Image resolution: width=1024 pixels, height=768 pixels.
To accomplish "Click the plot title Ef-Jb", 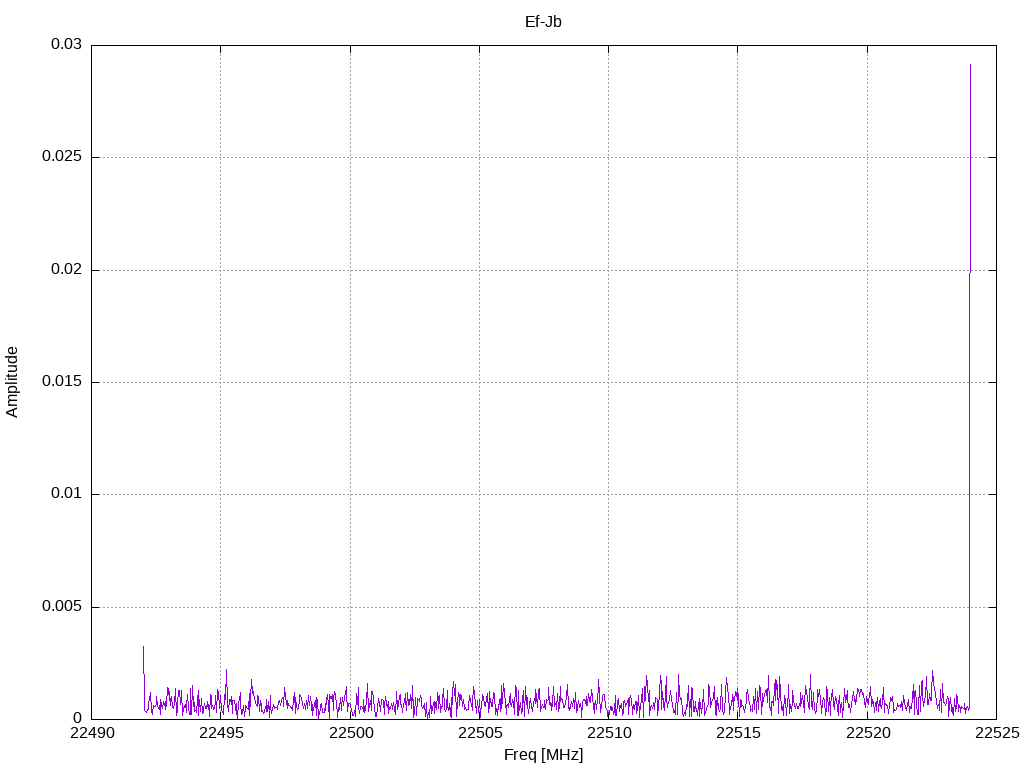I will click(x=543, y=22).
